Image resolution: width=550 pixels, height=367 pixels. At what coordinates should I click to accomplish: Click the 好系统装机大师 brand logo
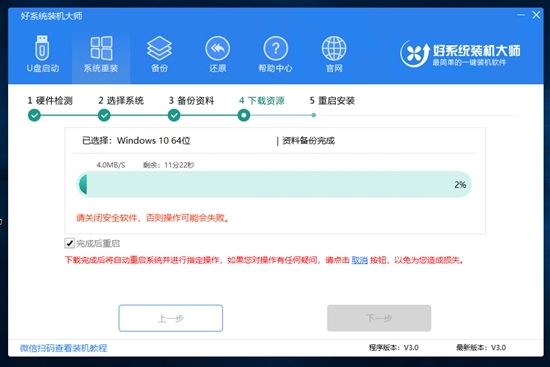pos(460,53)
